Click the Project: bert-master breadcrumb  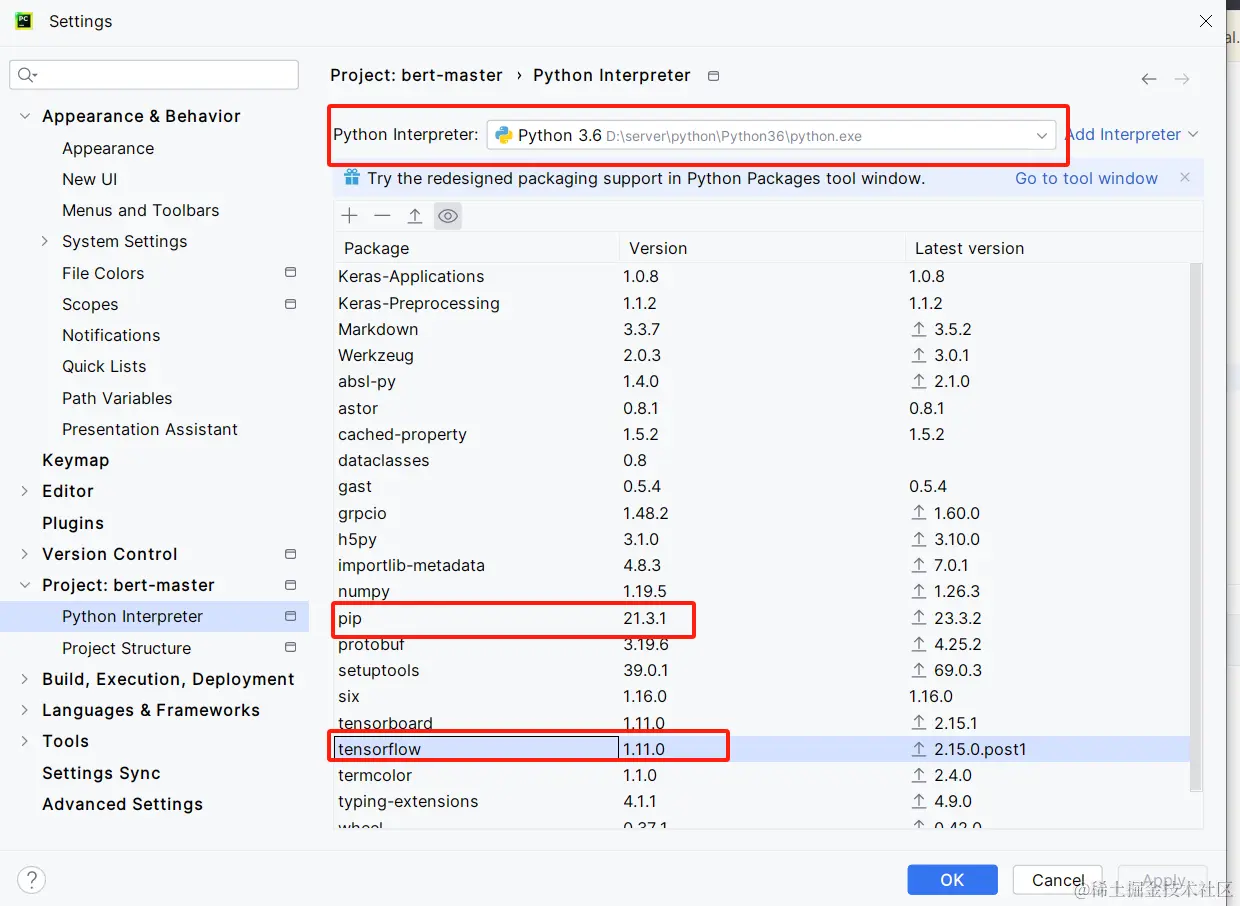(x=416, y=75)
